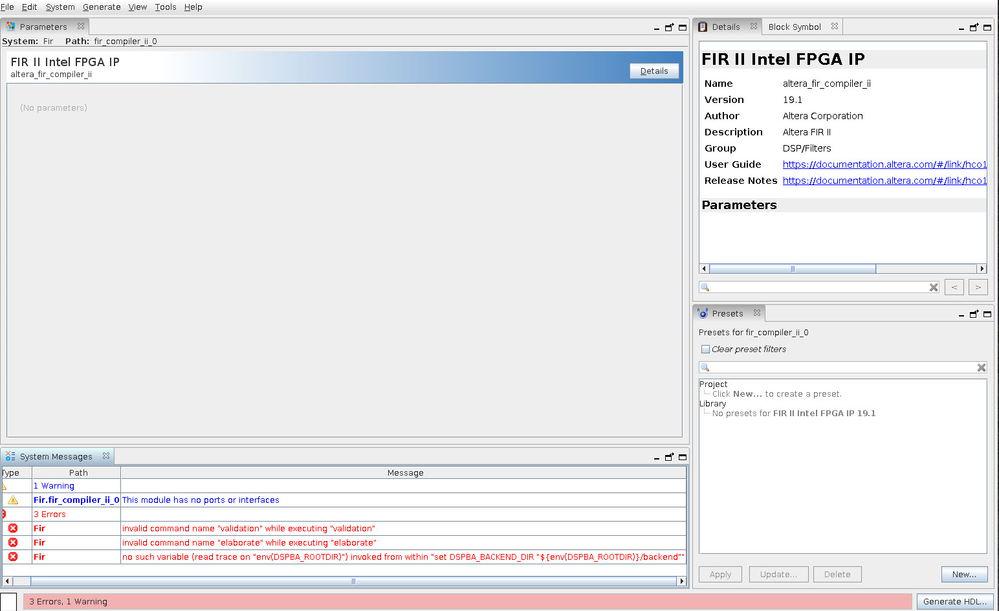Open the System menu
The width and height of the screenshot is (999, 611).
tap(60, 7)
